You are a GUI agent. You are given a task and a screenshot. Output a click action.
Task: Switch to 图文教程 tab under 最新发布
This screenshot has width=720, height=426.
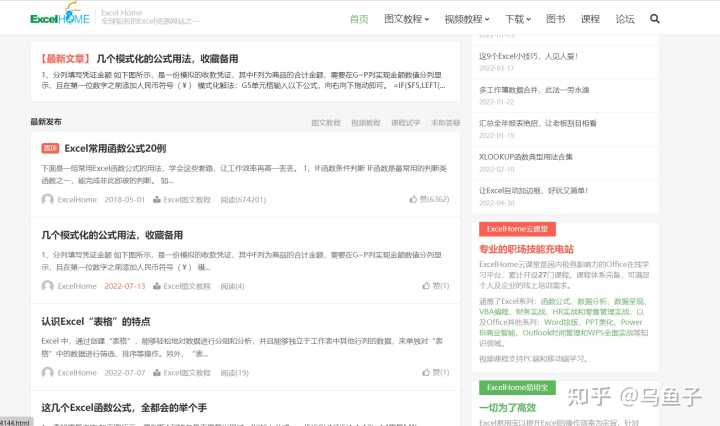[x=326, y=123]
